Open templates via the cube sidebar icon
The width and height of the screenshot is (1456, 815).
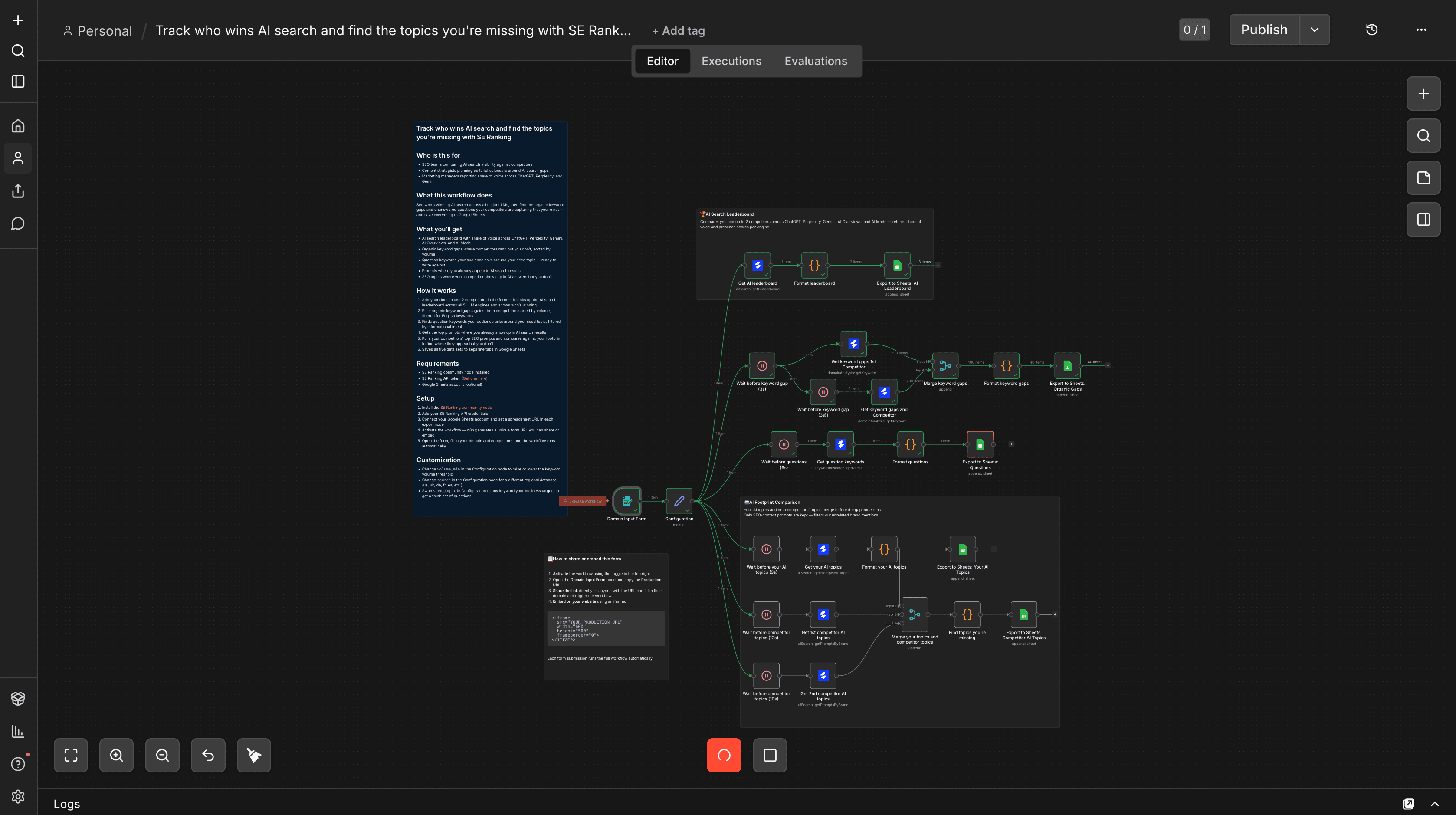(x=17, y=699)
